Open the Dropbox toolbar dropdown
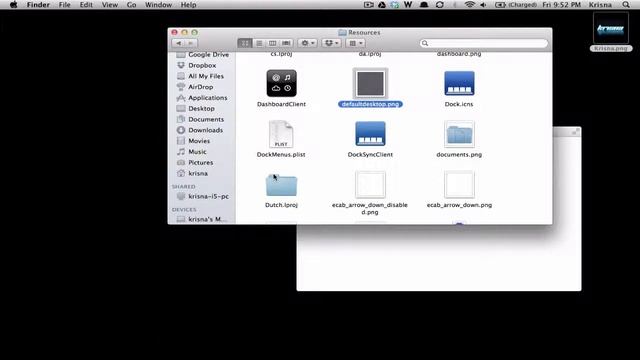Image resolution: width=640 pixels, height=360 pixels. tap(331, 43)
